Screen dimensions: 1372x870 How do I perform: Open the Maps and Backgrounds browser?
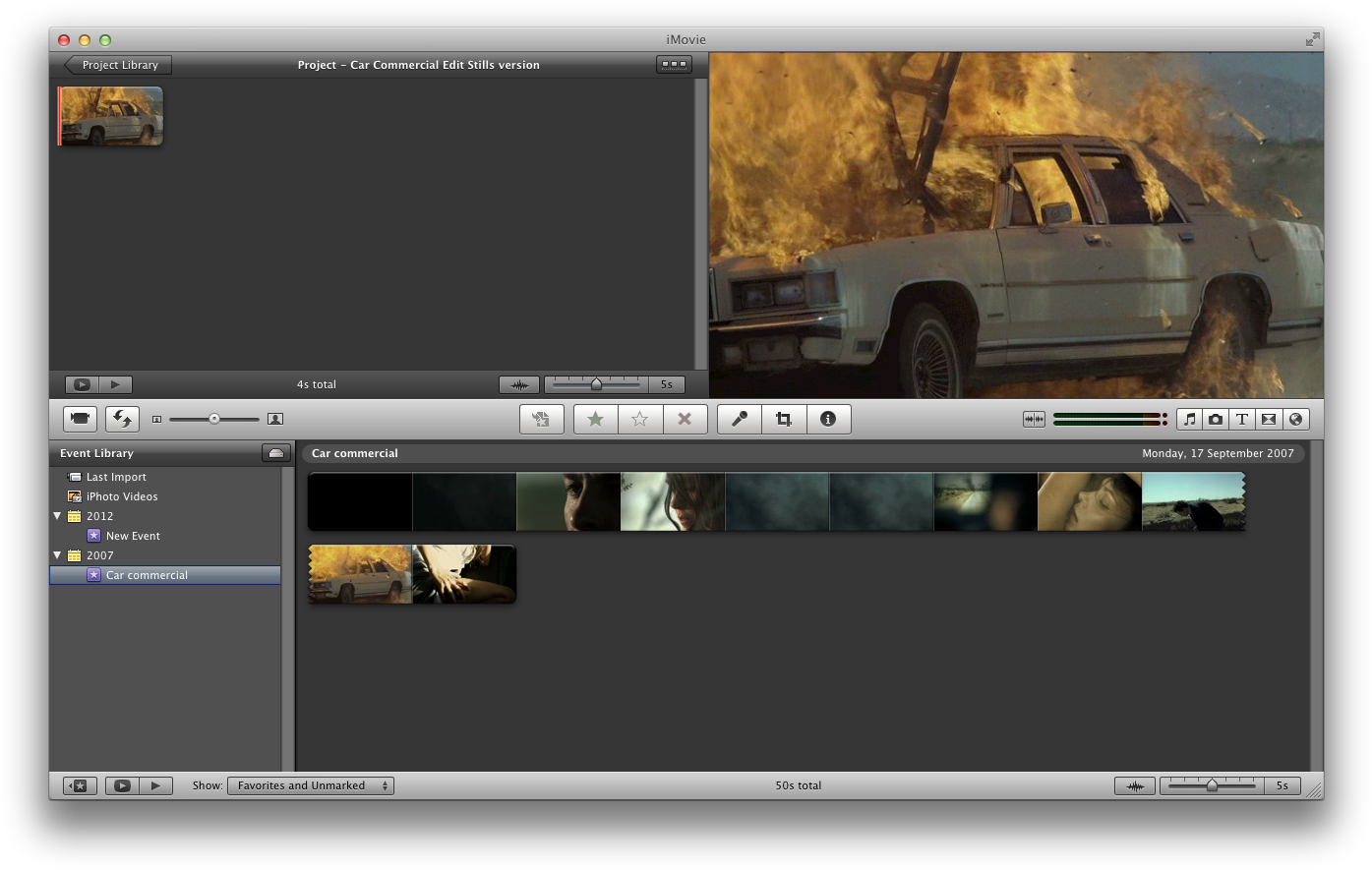click(1294, 419)
